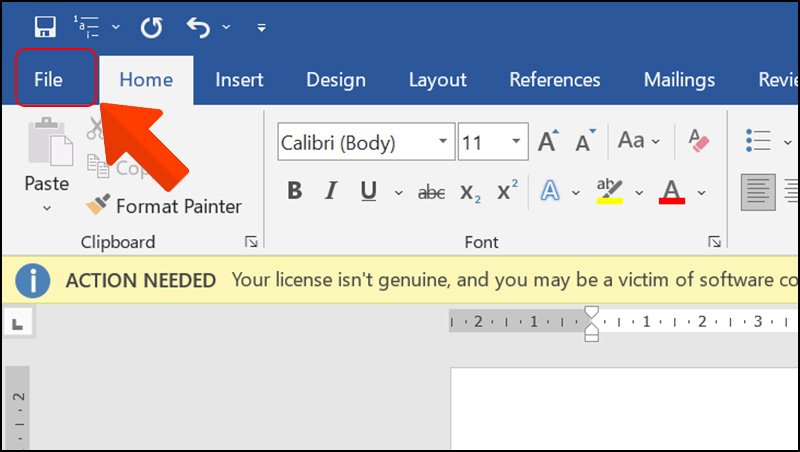Open the File tab
The width and height of the screenshot is (800, 452).
(x=48, y=80)
